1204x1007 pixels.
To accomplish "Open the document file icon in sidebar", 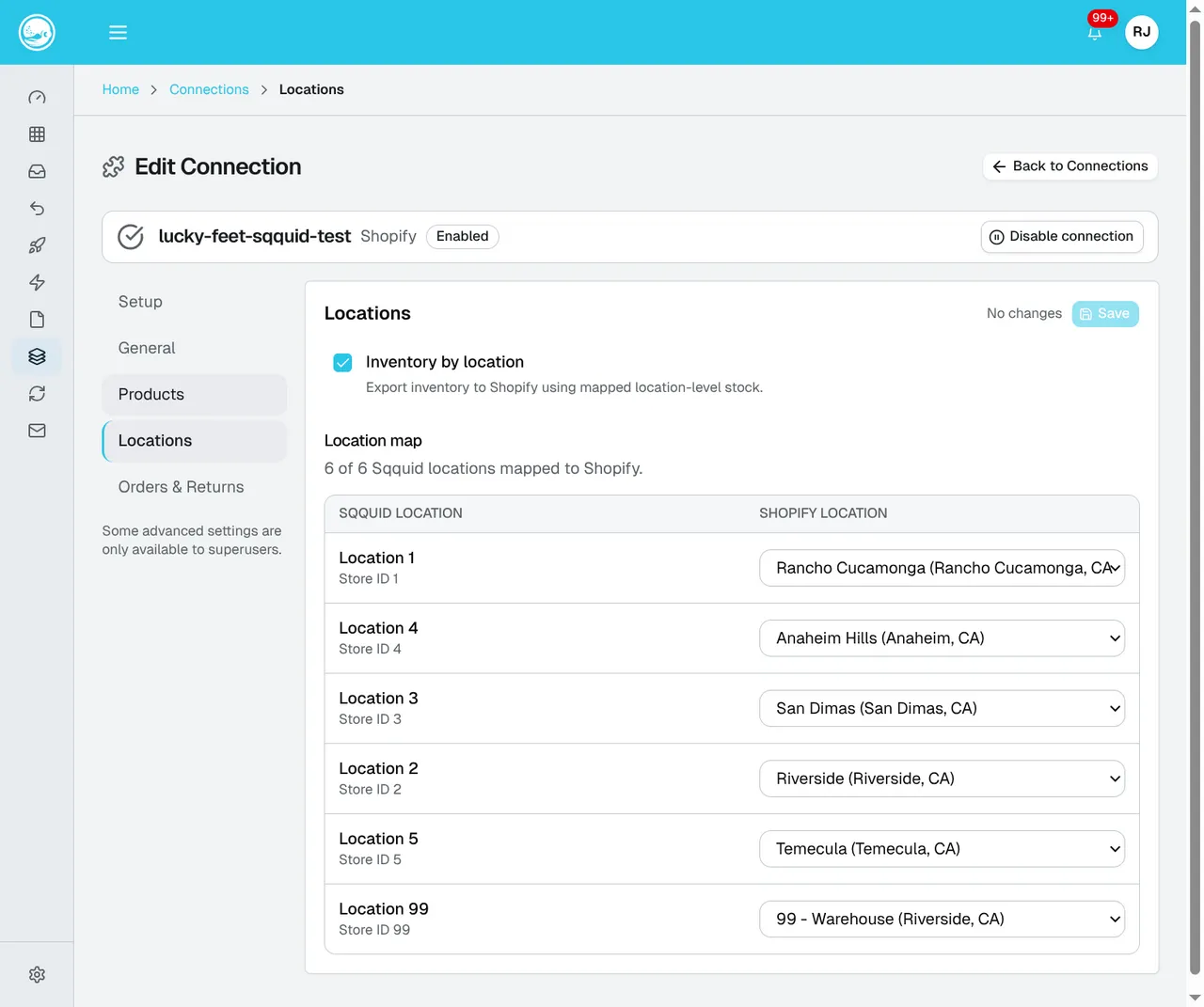I will (37, 320).
